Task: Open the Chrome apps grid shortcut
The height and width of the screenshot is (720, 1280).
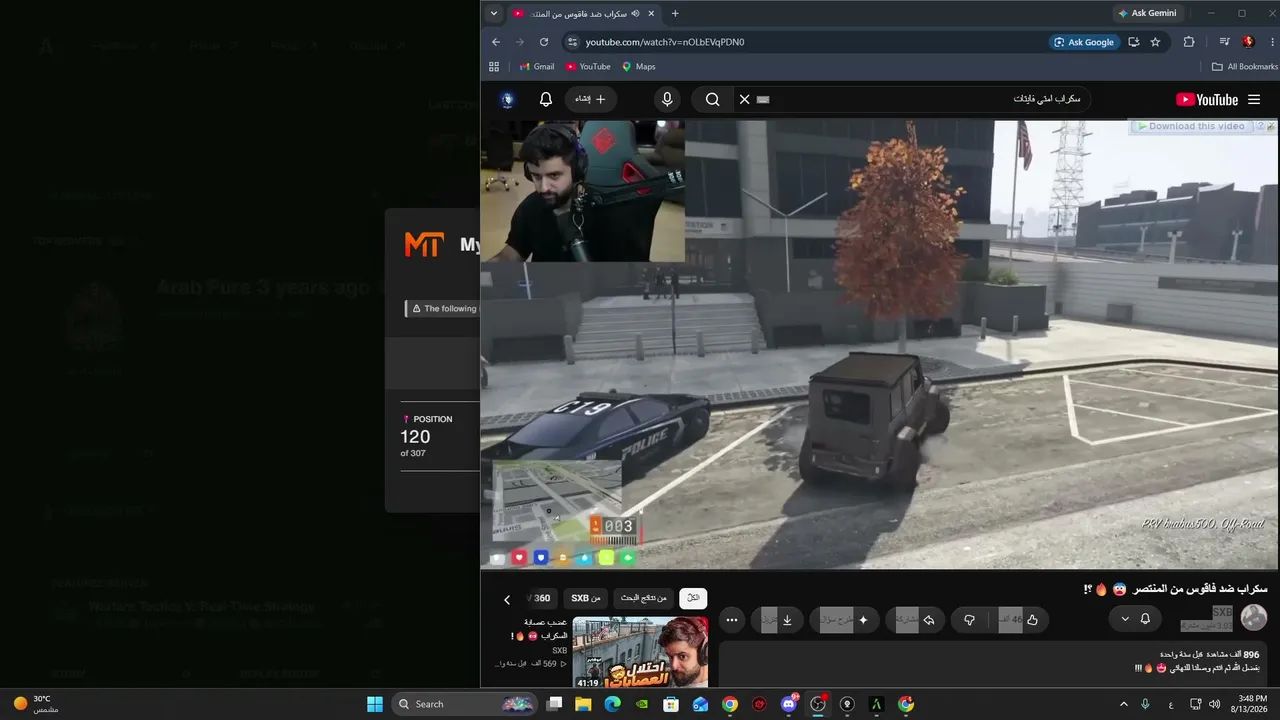Action: click(494, 67)
